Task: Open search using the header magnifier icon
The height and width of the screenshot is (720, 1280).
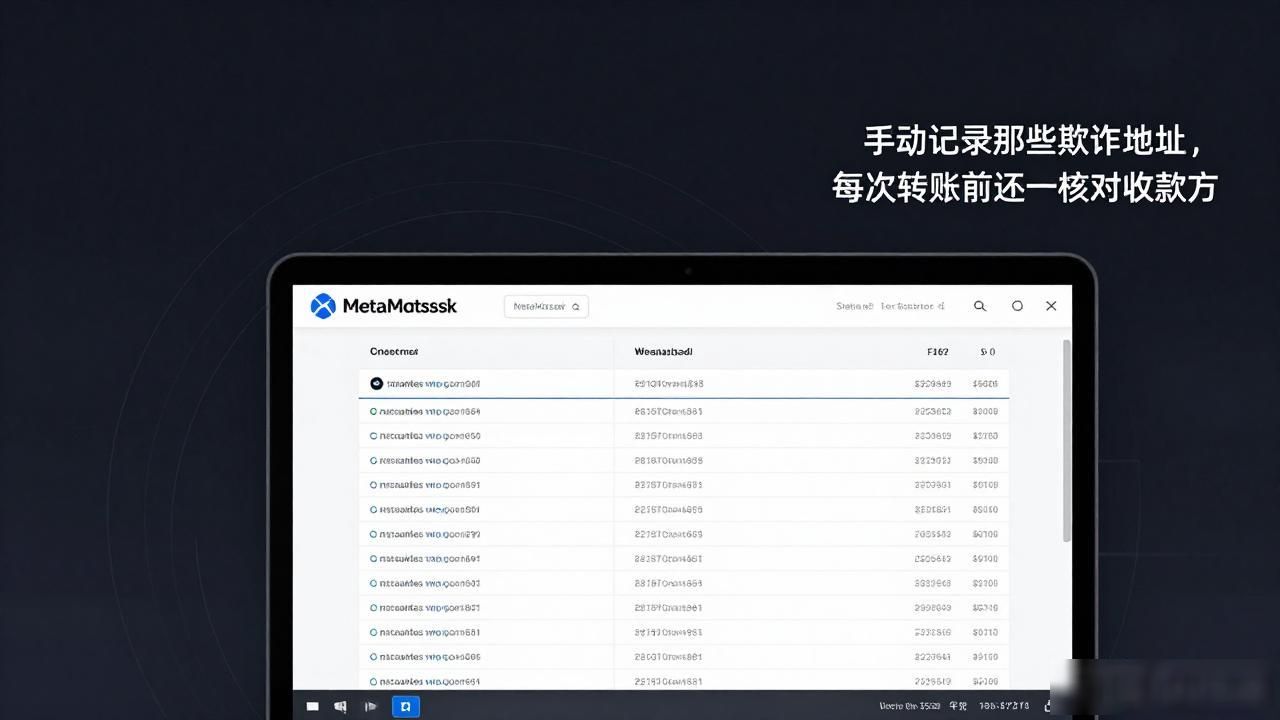Action: (980, 306)
